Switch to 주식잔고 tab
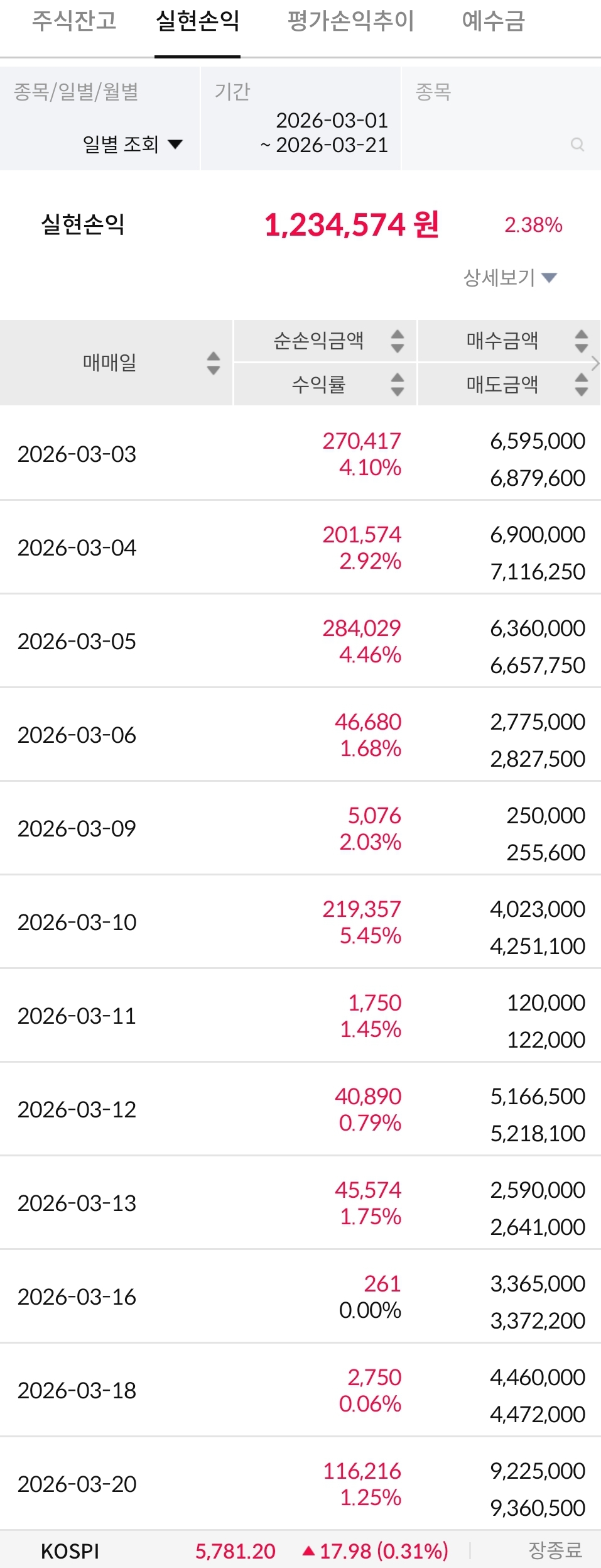The image size is (601, 1568). point(74,21)
